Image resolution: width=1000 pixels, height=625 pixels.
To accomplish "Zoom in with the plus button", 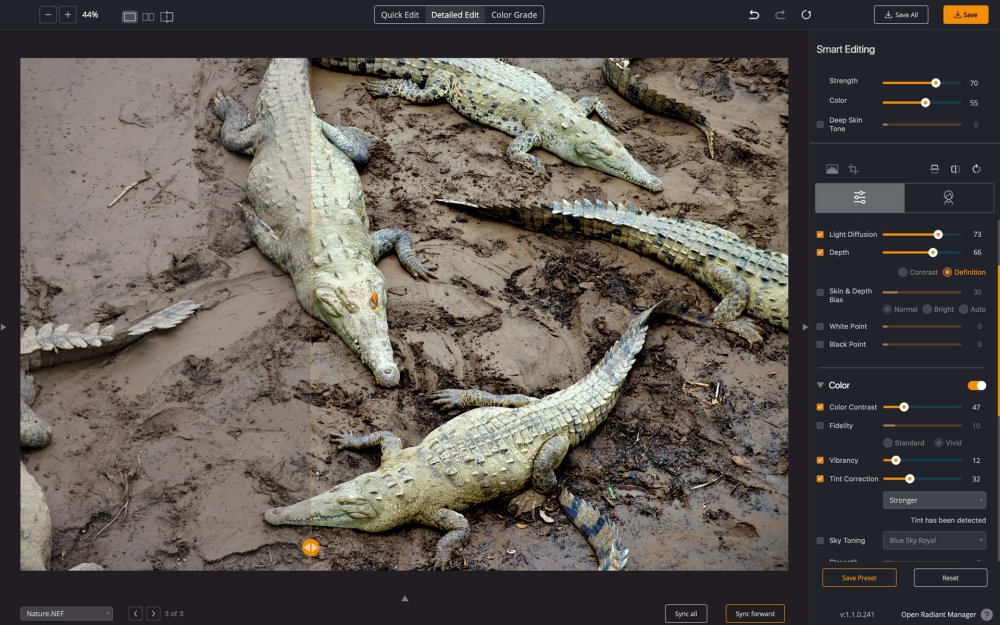I will coord(68,15).
